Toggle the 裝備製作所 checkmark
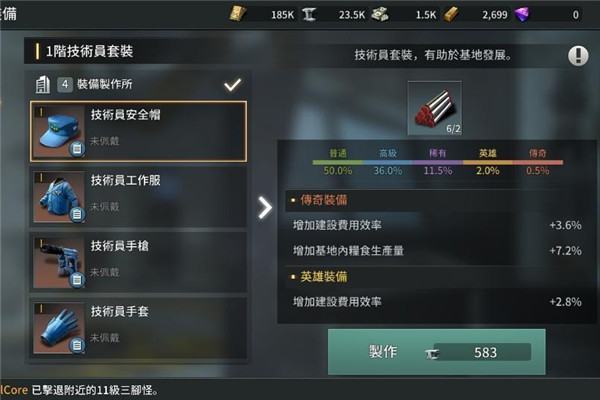Screen dimensions: 600x400 (233, 84)
